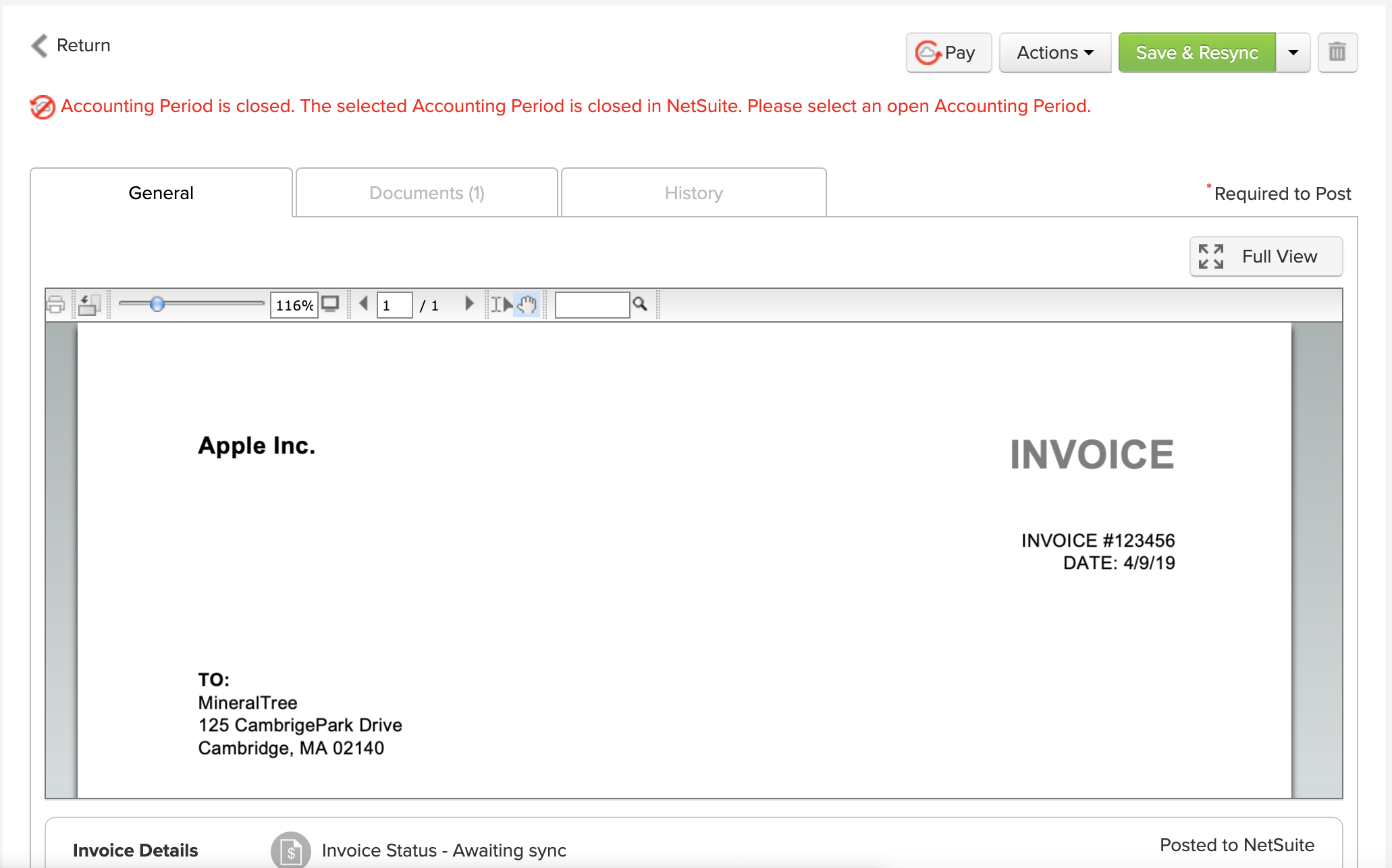
Task: Click 'INVOICE #123456' text in document
Action: 1098,541
